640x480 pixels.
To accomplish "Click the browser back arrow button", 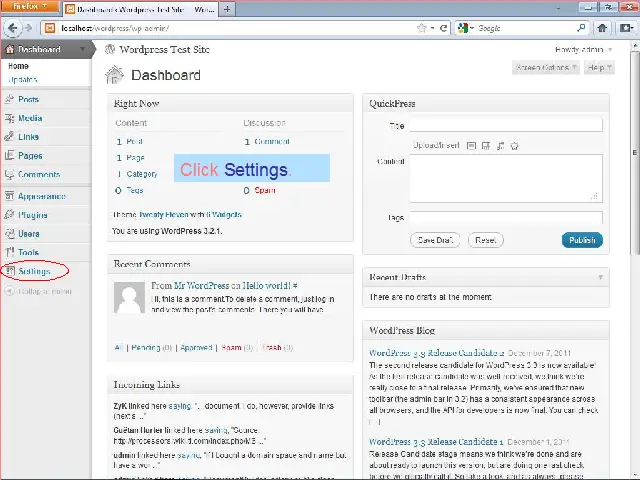I will 13,29.
